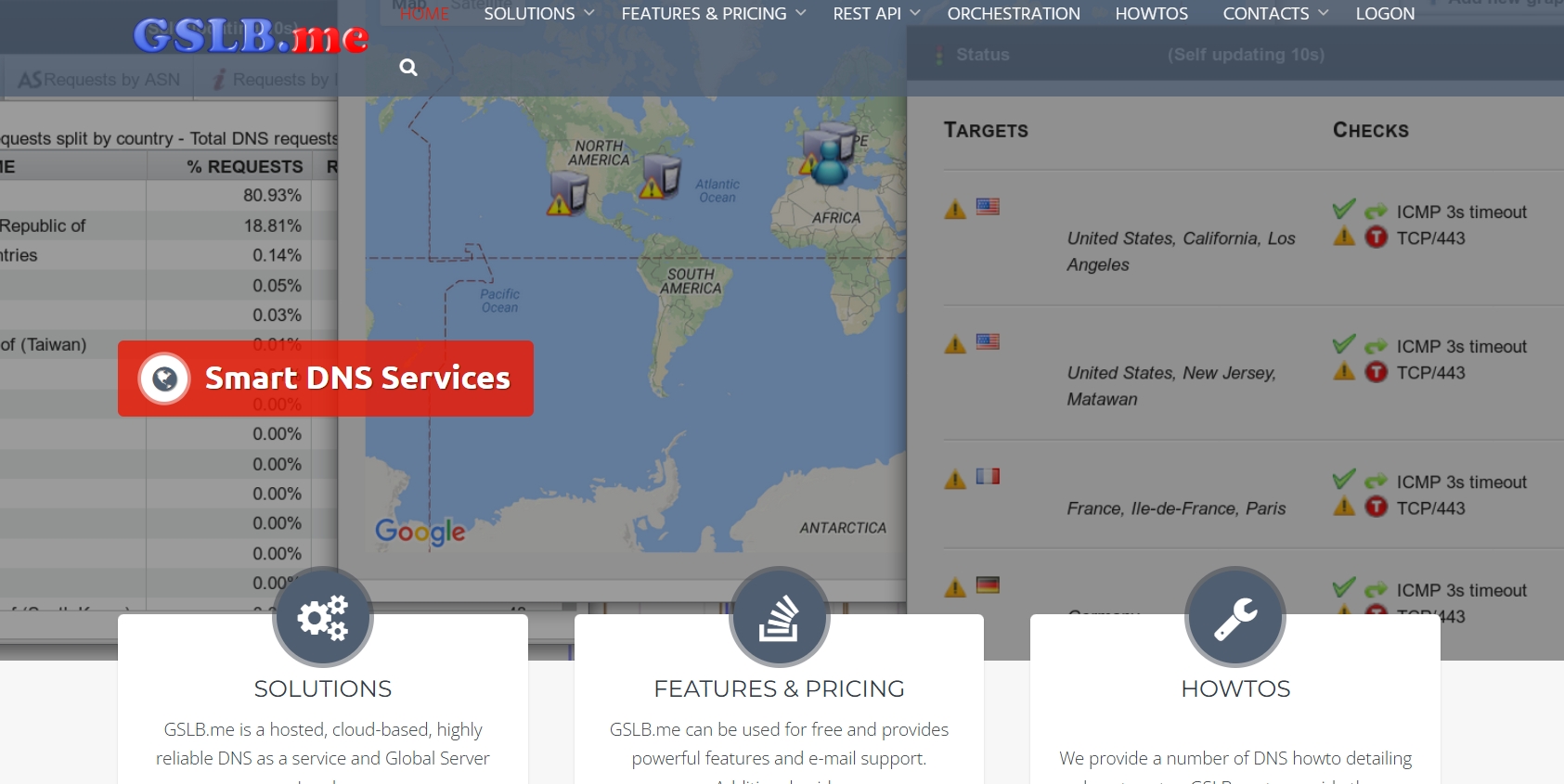Click the US flag beside Los Angeles target
Image resolution: width=1564 pixels, height=784 pixels.
point(988,207)
